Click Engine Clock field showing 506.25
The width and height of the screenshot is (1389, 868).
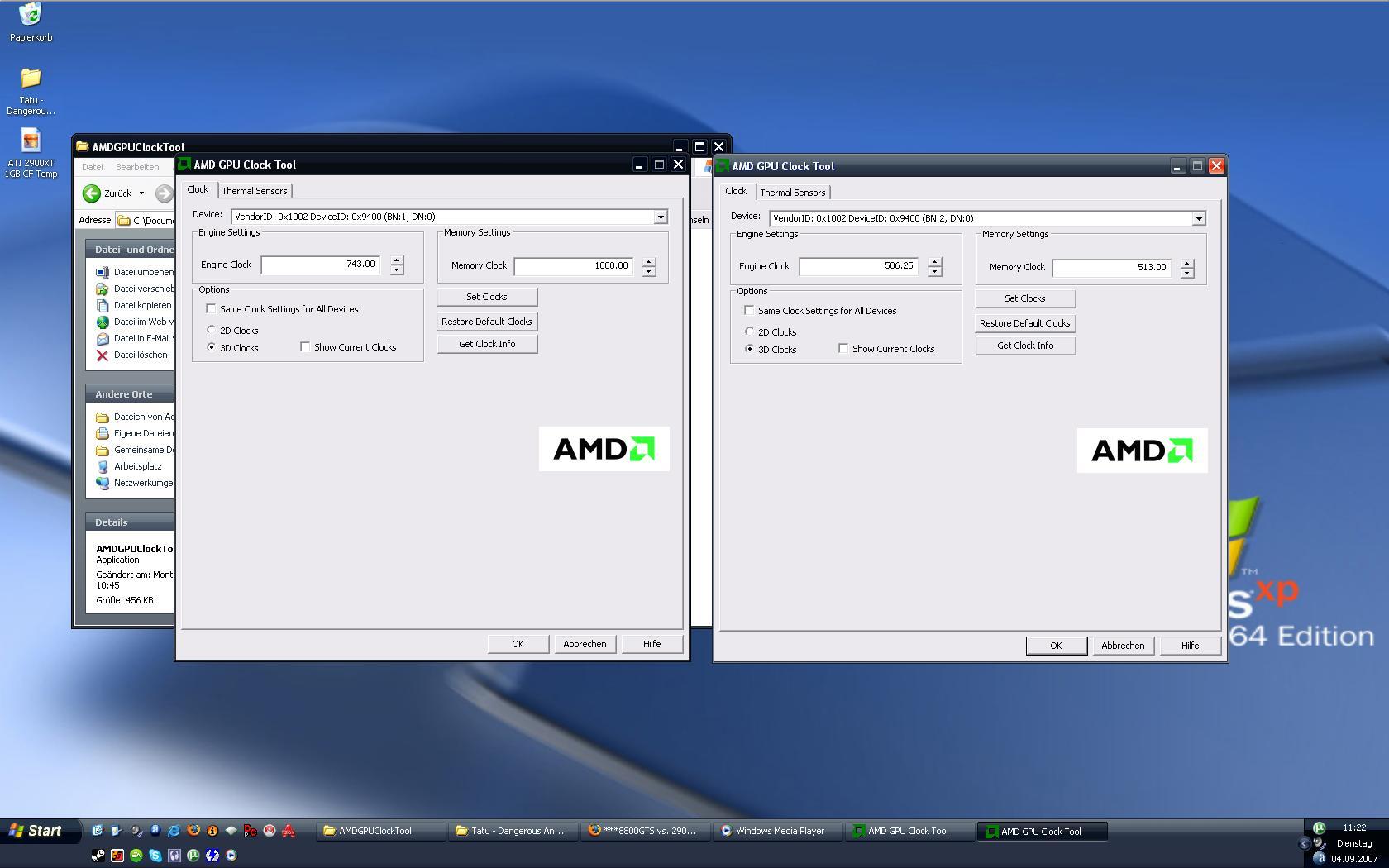click(x=859, y=266)
